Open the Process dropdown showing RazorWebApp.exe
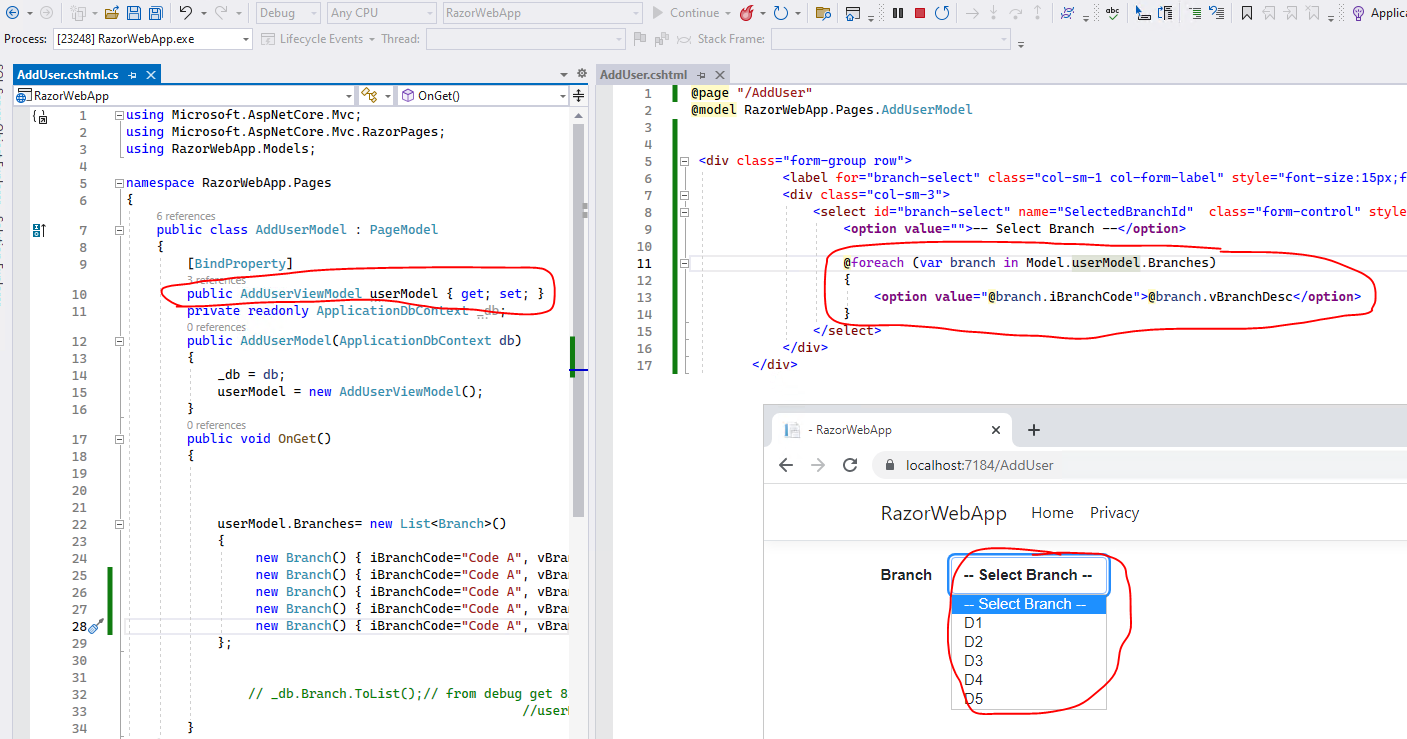 [x=151, y=39]
